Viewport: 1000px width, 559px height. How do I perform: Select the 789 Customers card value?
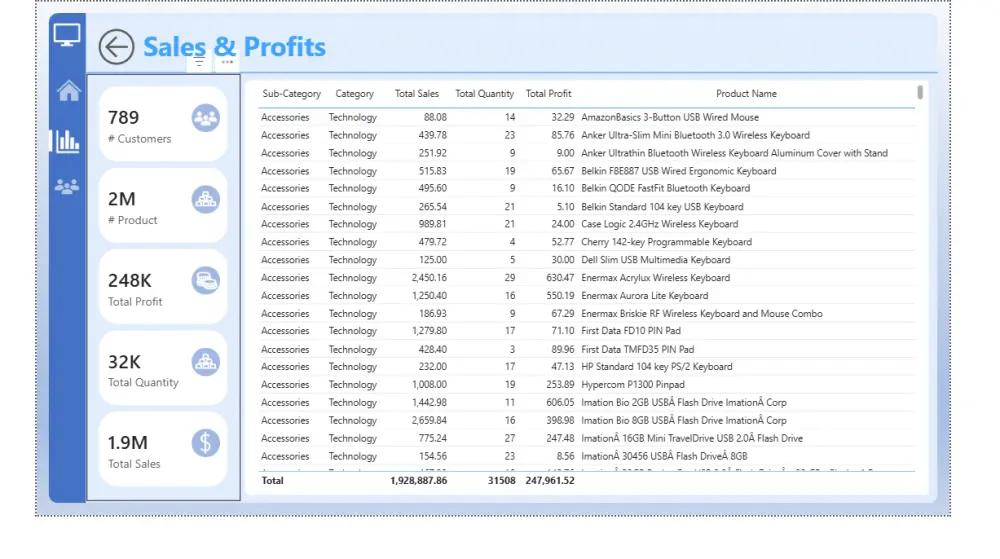click(x=123, y=117)
